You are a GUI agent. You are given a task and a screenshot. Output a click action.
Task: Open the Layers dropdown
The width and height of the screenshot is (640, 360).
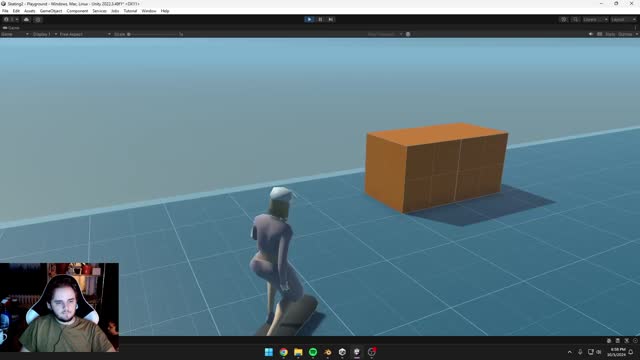click(595, 19)
